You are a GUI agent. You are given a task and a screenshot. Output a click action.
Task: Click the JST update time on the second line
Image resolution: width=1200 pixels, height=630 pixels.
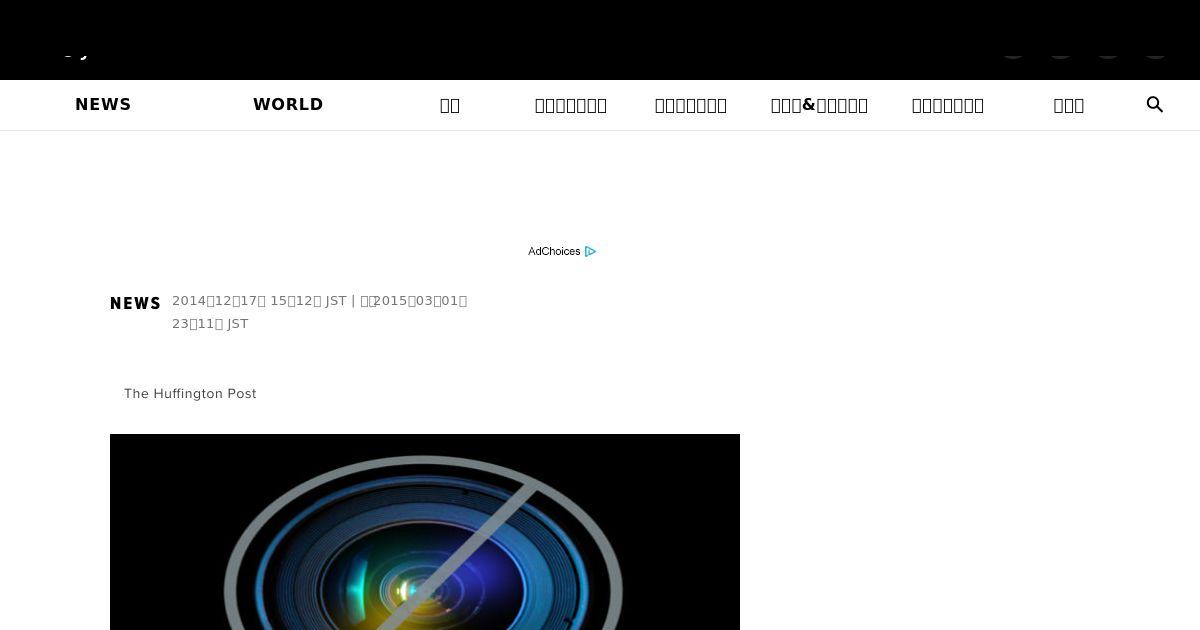tap(210, 324)
